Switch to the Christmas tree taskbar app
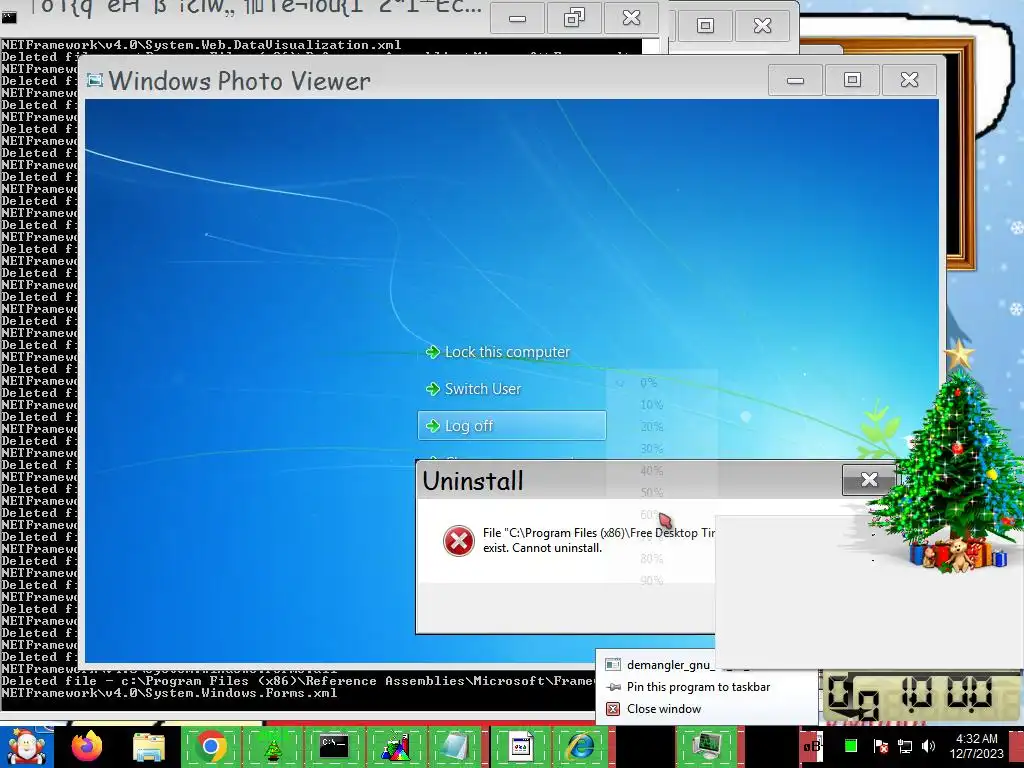Image resolution: width=1024 pixels, height=768 pixels. point(273,746)
